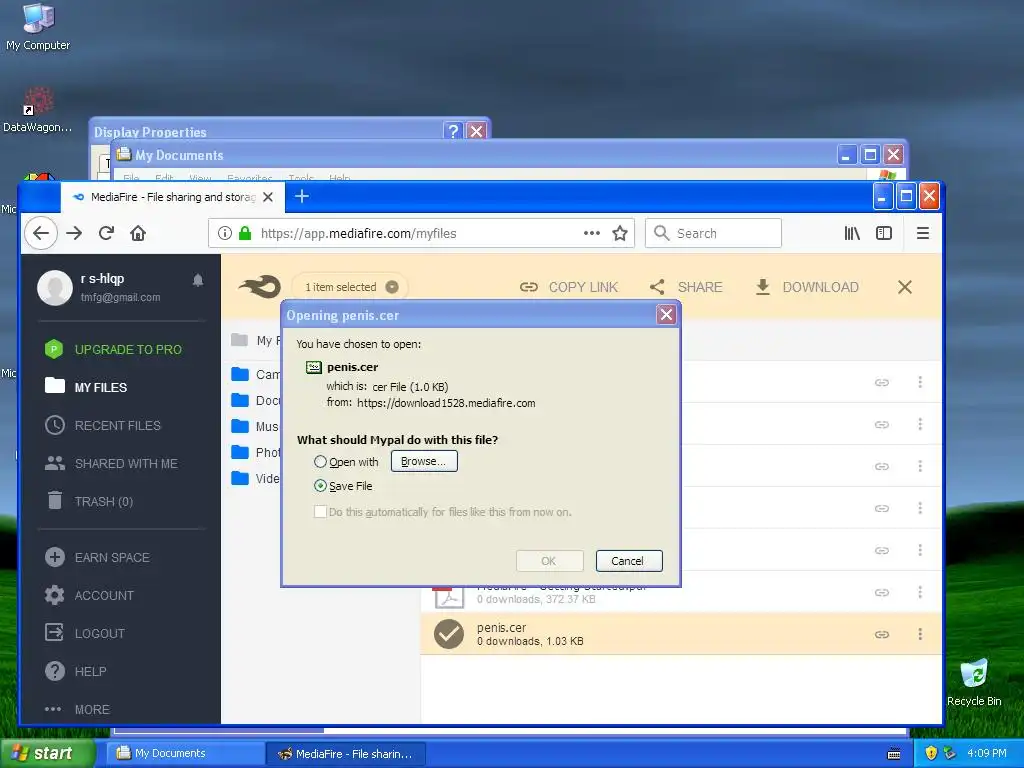Uncheck the penis.cer row checkmark
Image resolution: width=1024 pixels, height=768 pixels.
(x=449, y=633)
